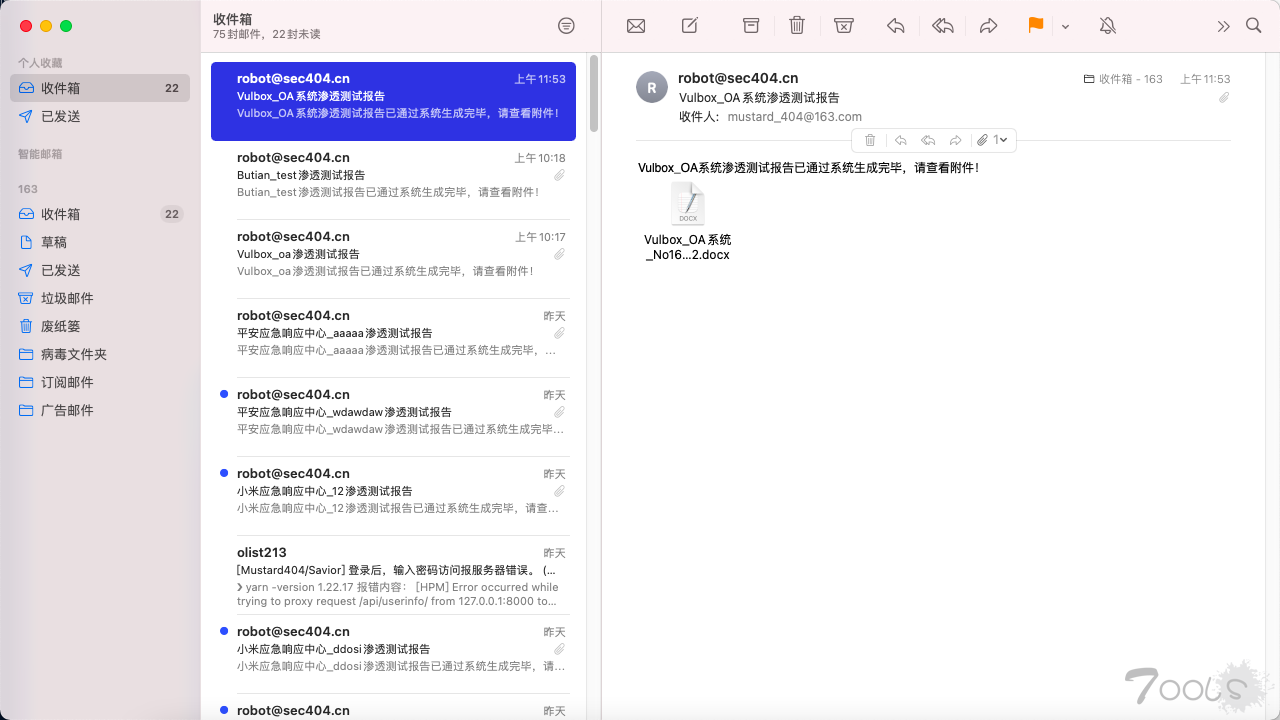
Task: Mute the conversation with the bell icon
Action: (x=1108, y=26)
